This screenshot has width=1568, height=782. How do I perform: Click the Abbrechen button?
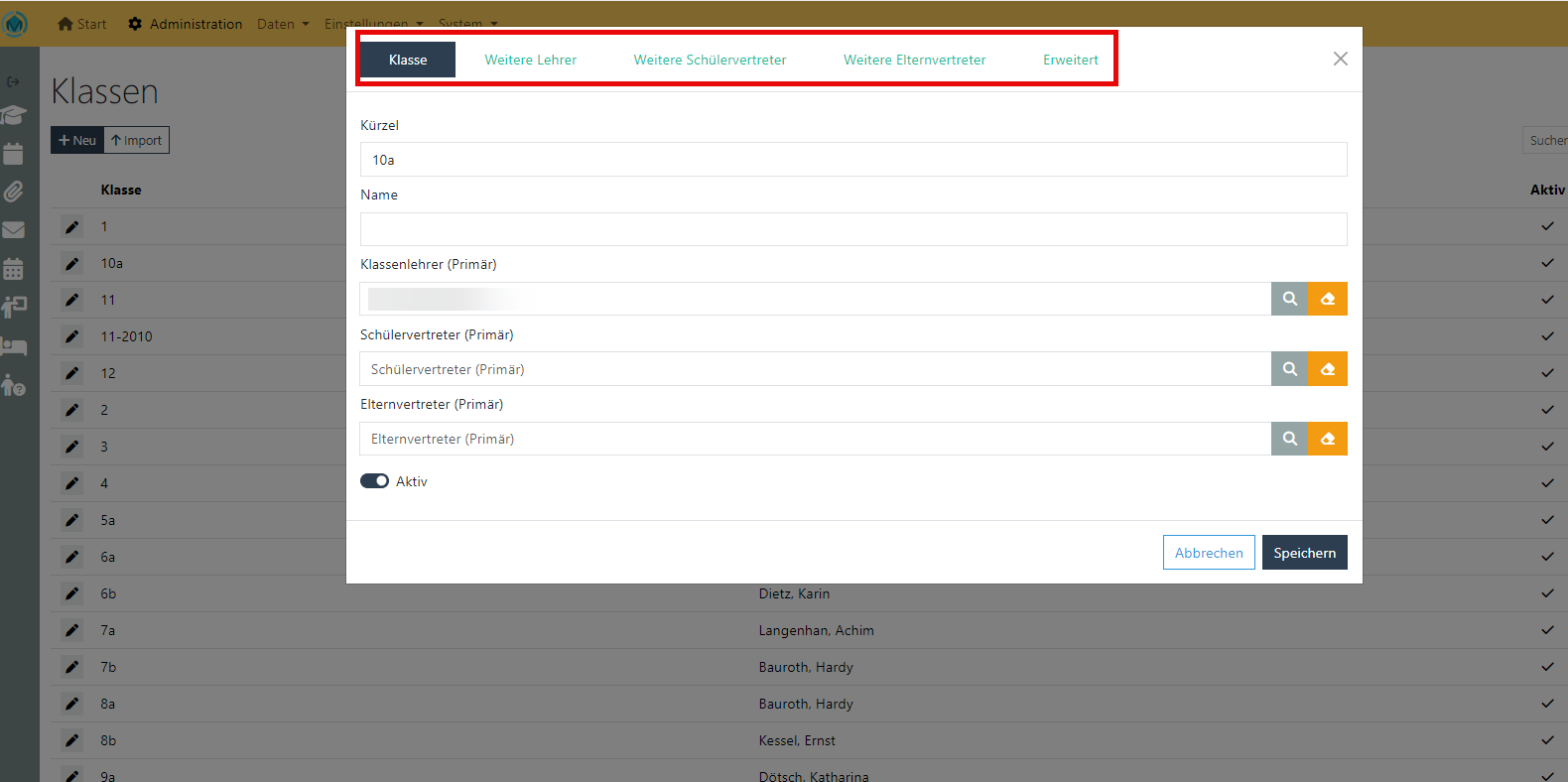[x=1209, y=553]
